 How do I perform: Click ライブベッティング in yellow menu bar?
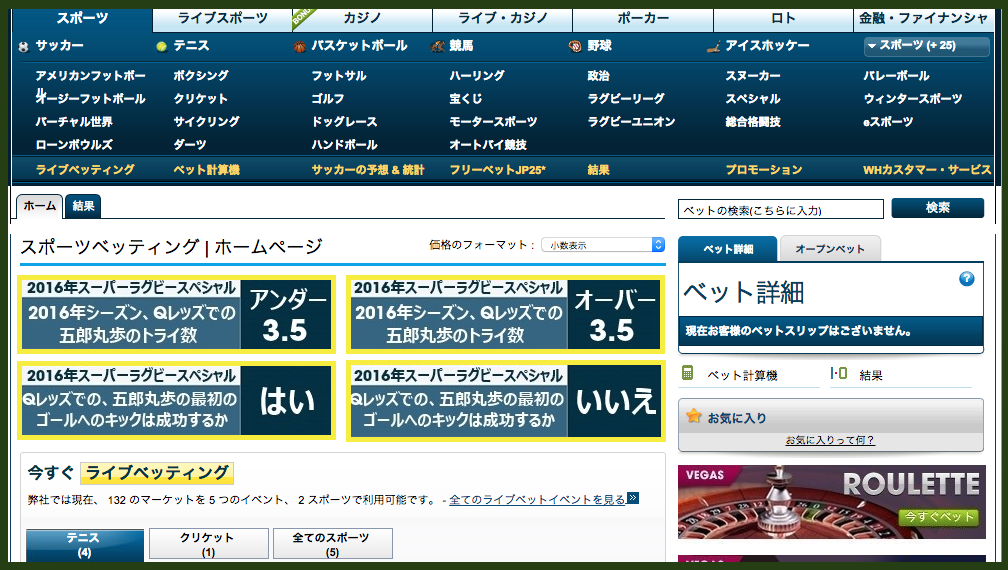(85, 170)
